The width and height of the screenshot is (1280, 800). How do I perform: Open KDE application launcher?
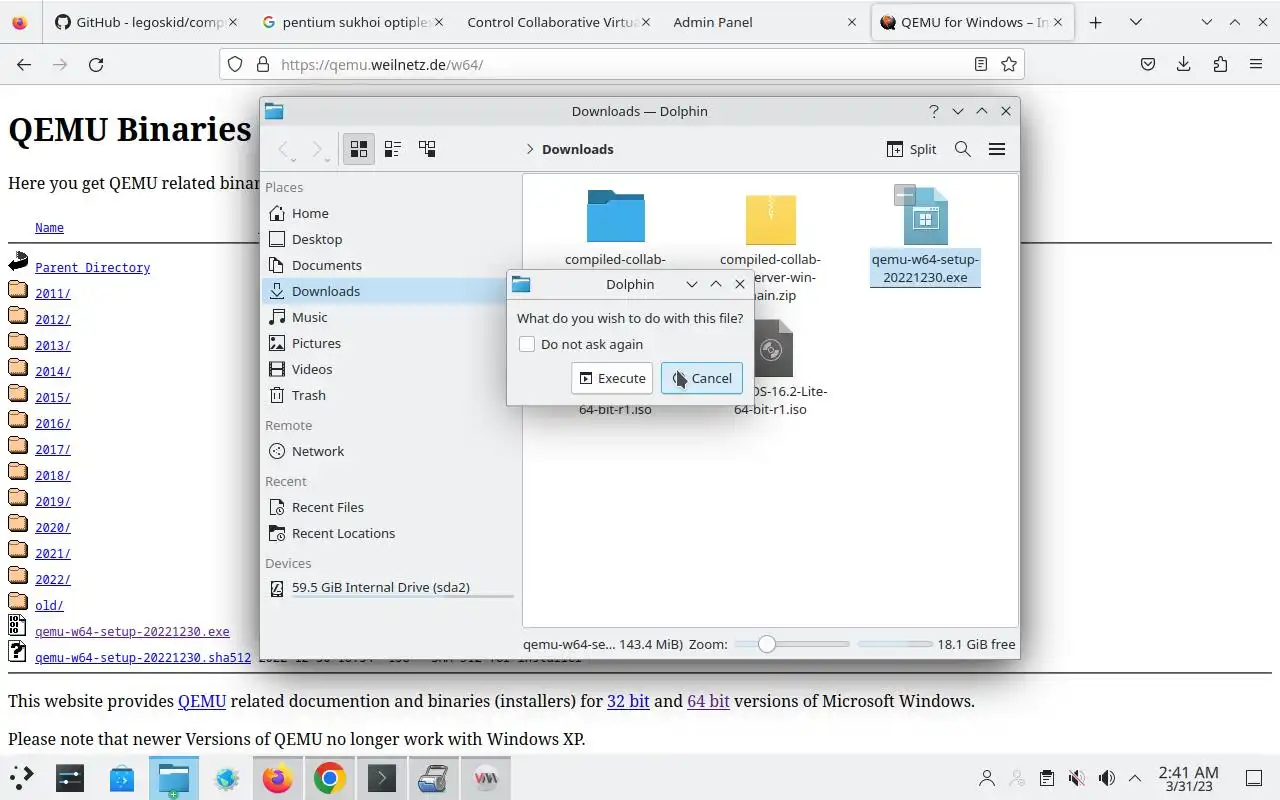click(x=22, y=778)
